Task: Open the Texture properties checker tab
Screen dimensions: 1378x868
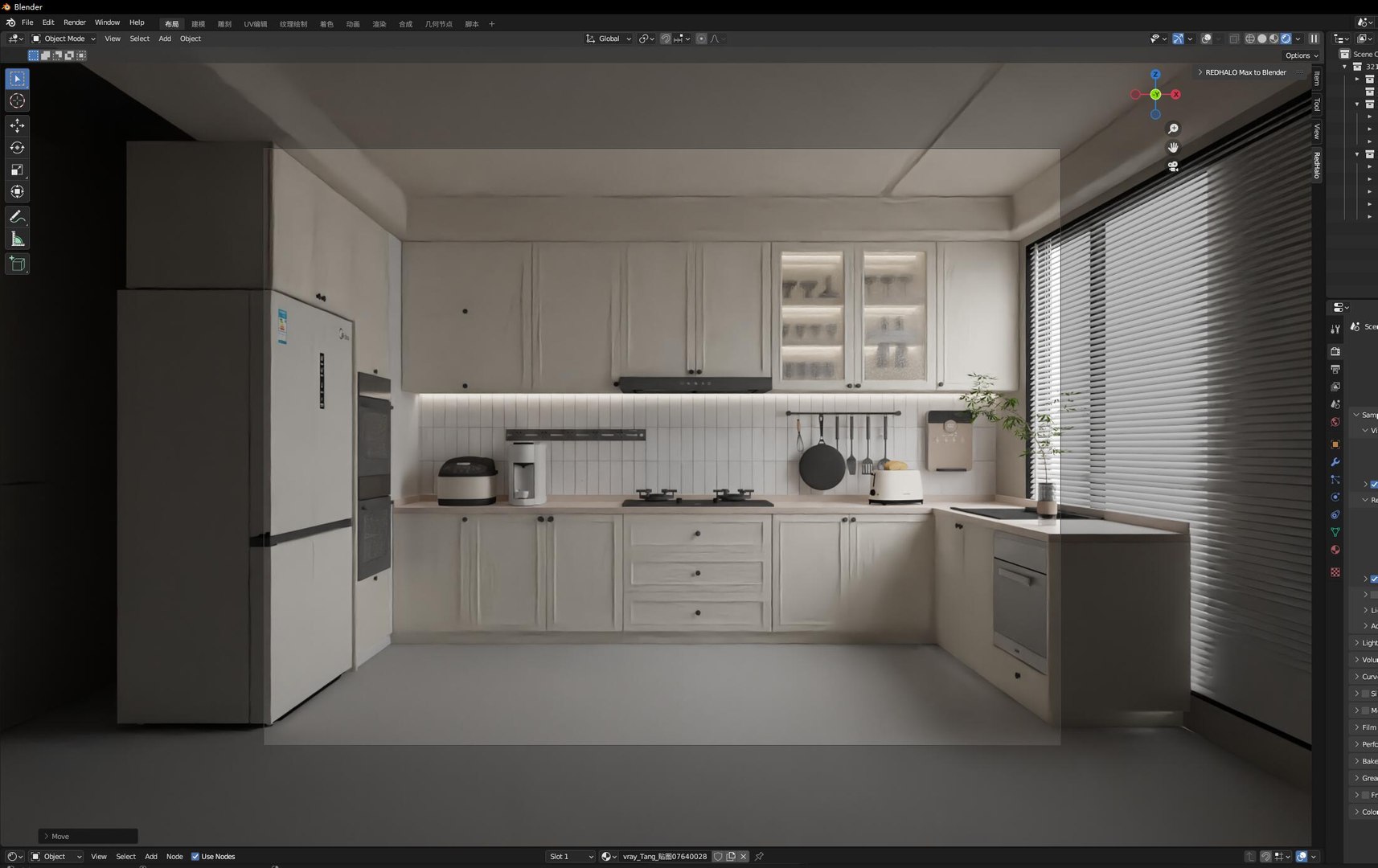Action: click(1335, 572)
